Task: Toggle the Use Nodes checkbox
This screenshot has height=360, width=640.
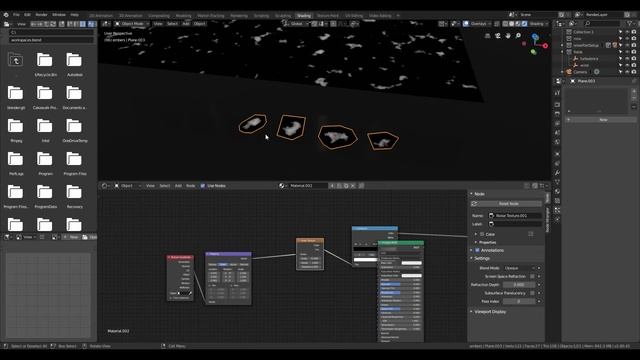Action: 203,186
